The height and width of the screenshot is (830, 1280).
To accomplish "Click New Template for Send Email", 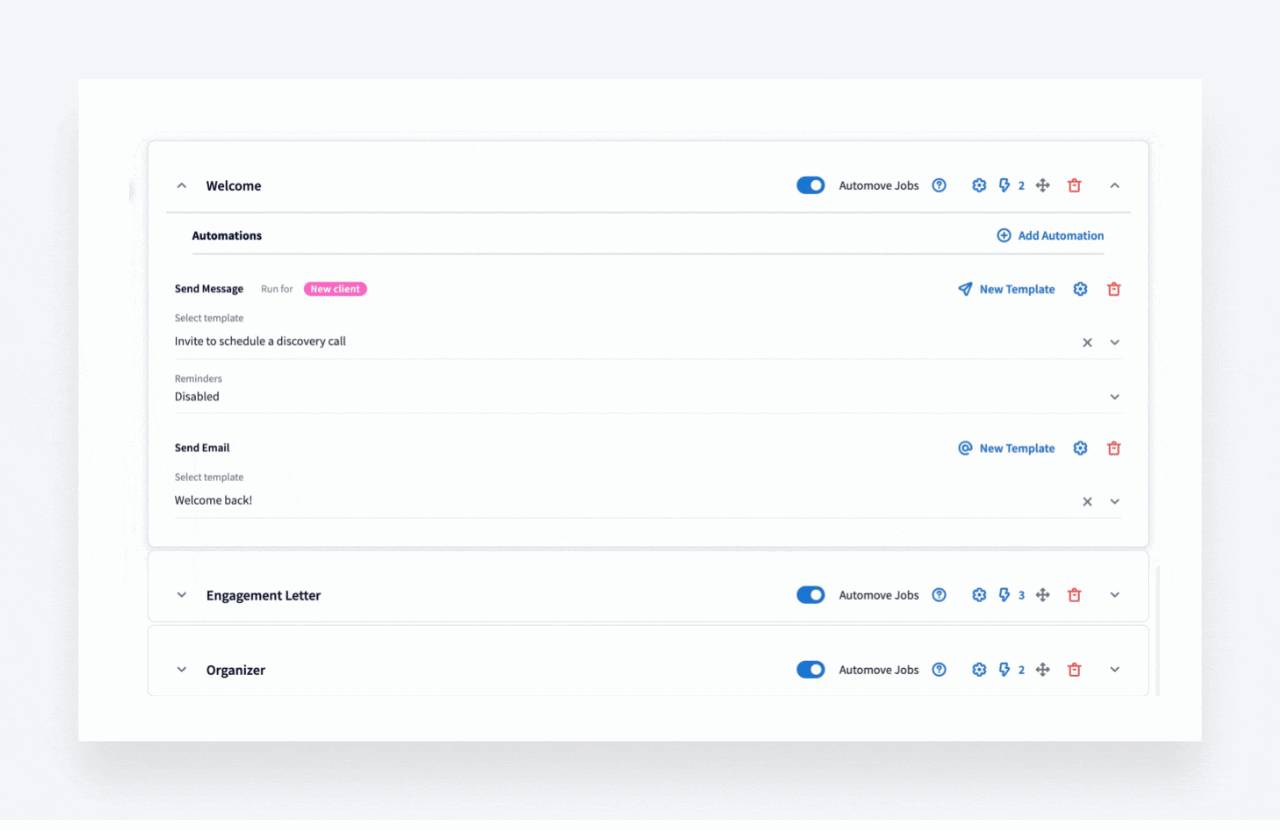I will 1006,448.
